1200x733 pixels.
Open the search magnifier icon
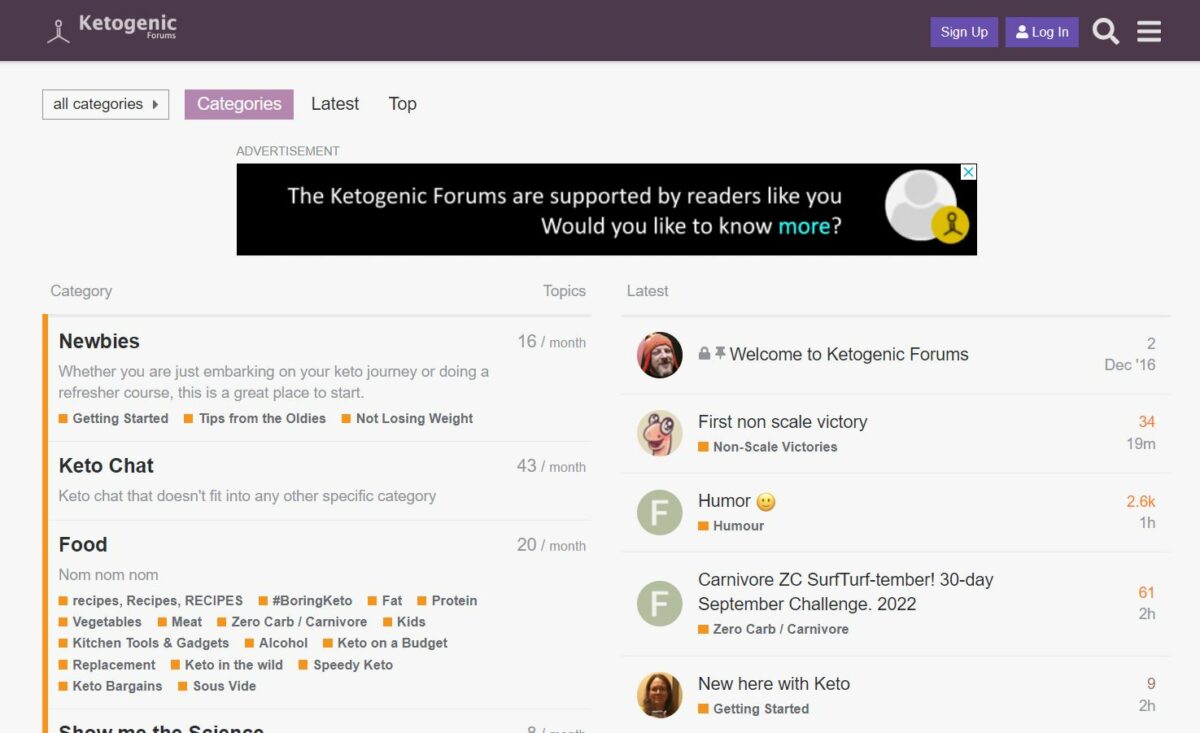click(x=1105, y=32)
